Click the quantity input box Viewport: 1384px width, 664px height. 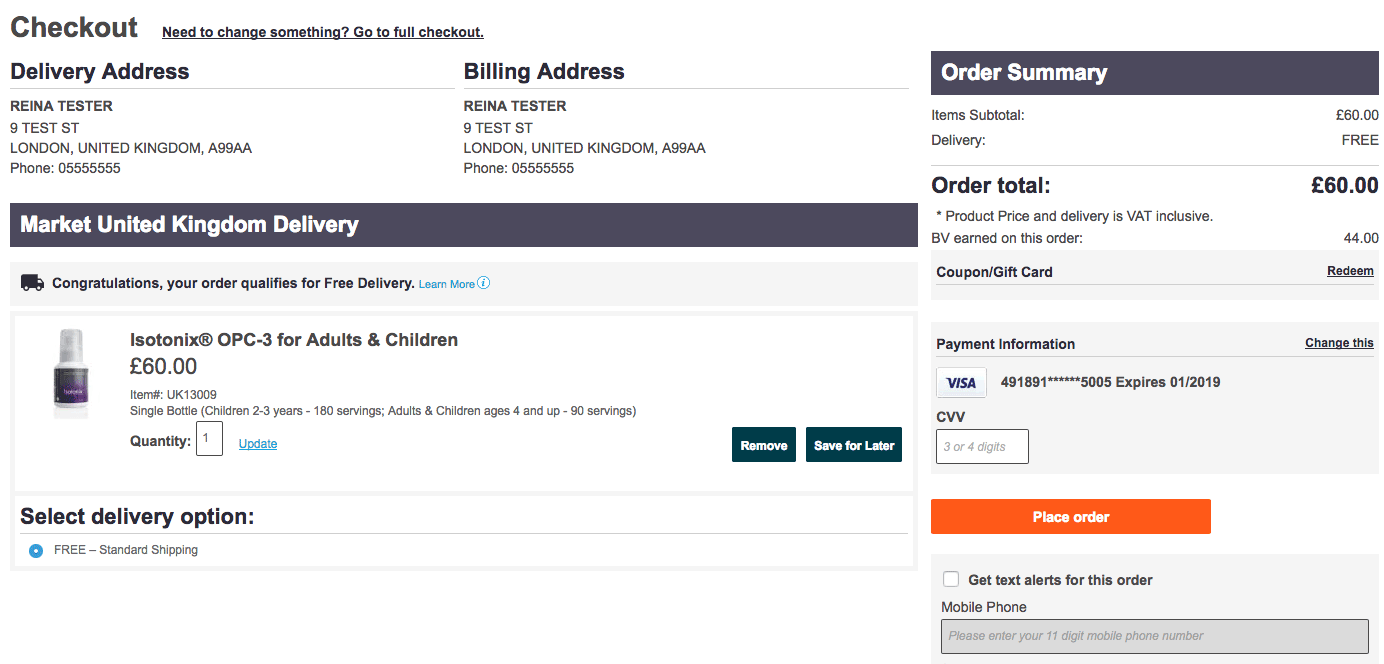[x=209, y=439]
